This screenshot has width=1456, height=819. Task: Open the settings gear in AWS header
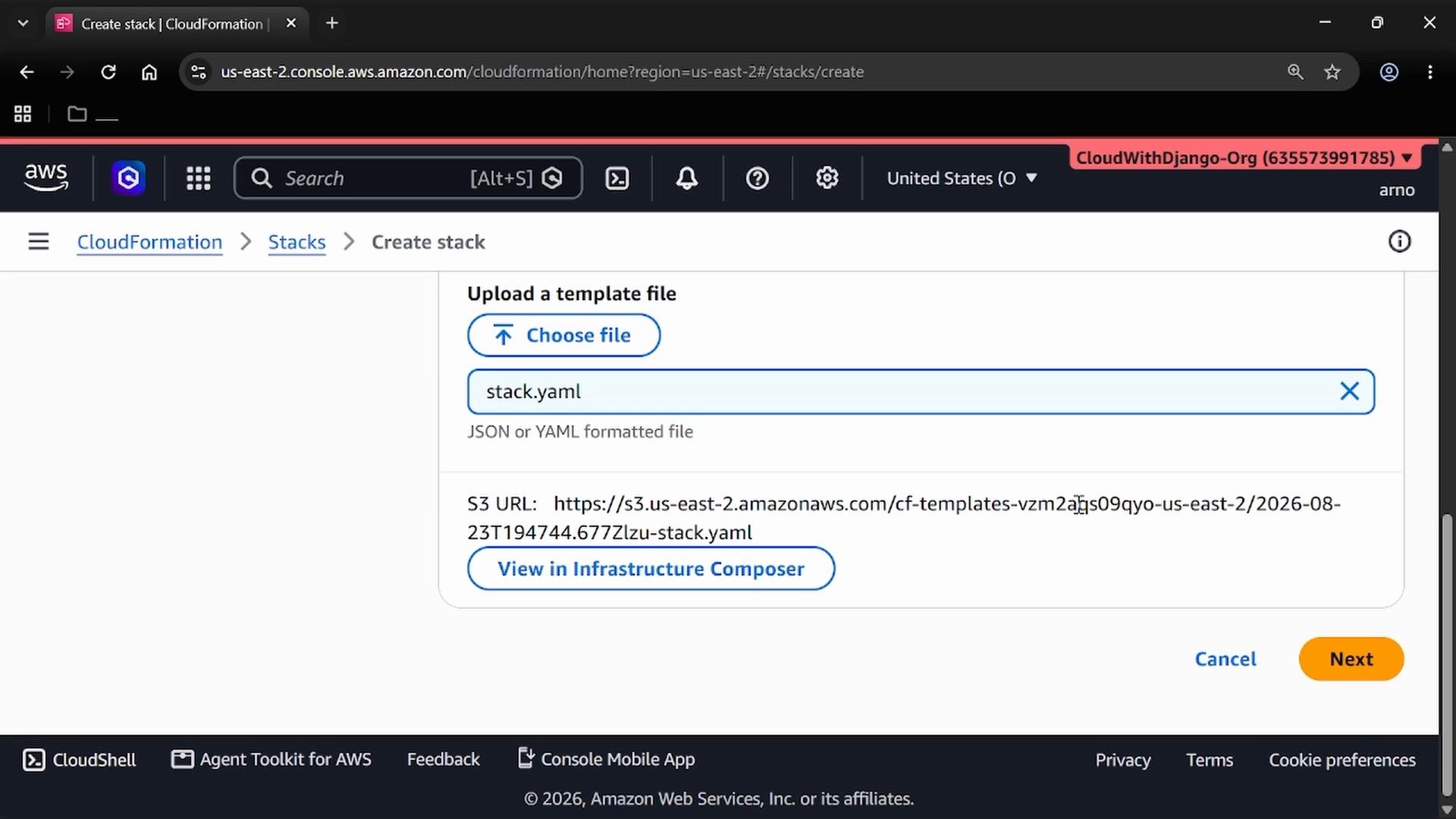827,178
